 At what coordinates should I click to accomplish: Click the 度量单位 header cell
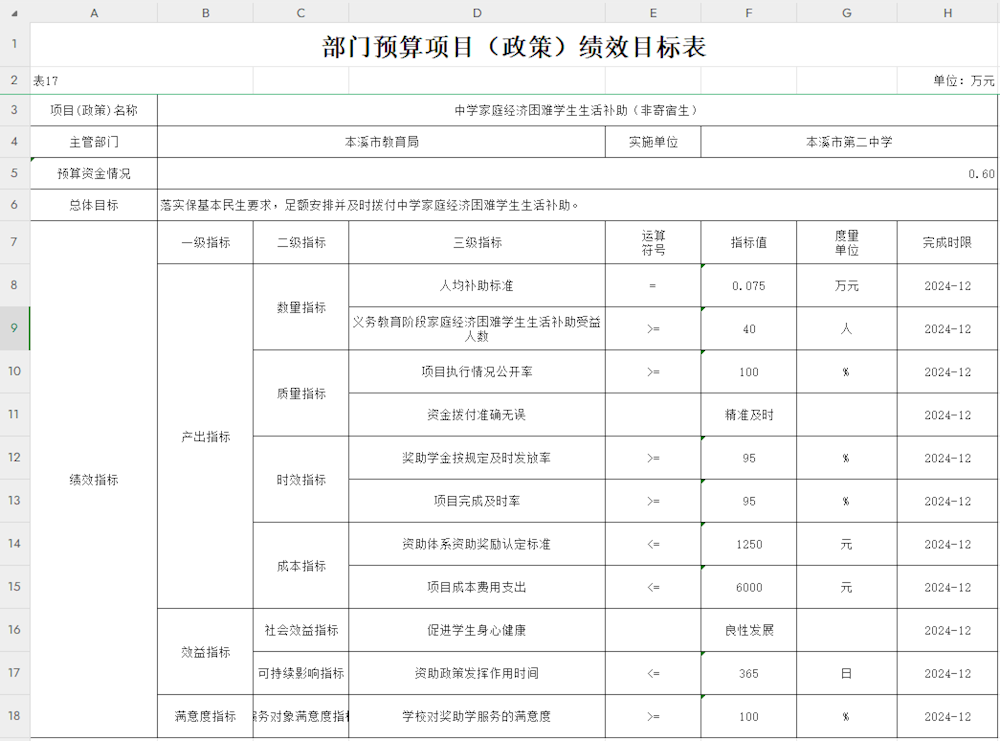[x=847, y=242]
